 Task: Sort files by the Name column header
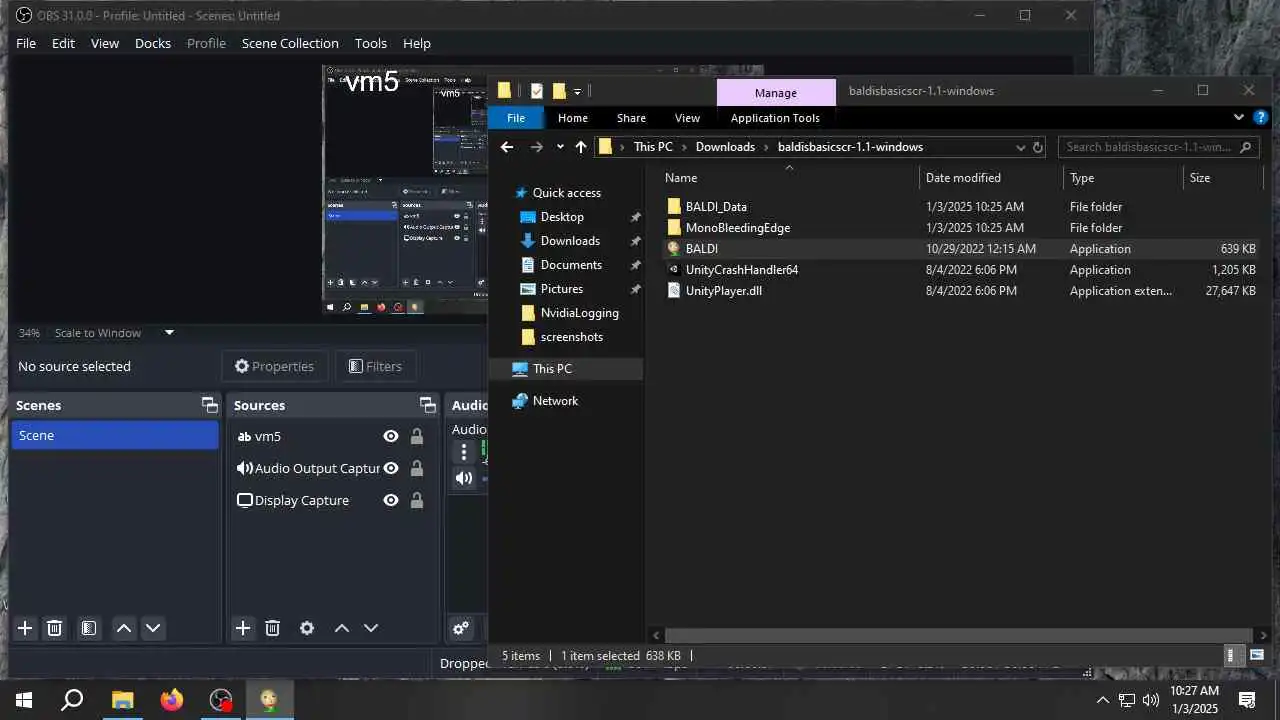click(x=681, y=177)
